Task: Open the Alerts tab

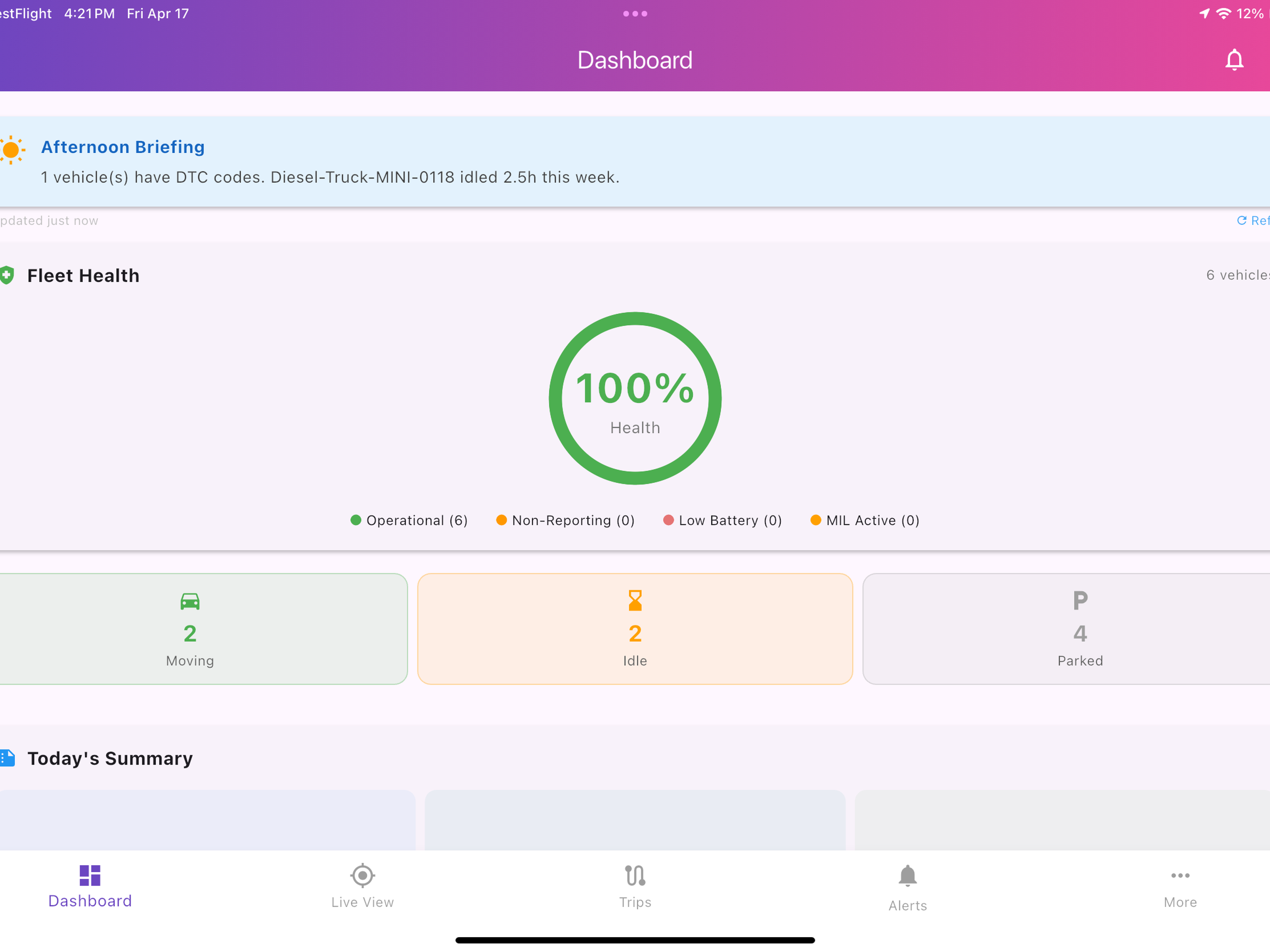Action: 907,888
